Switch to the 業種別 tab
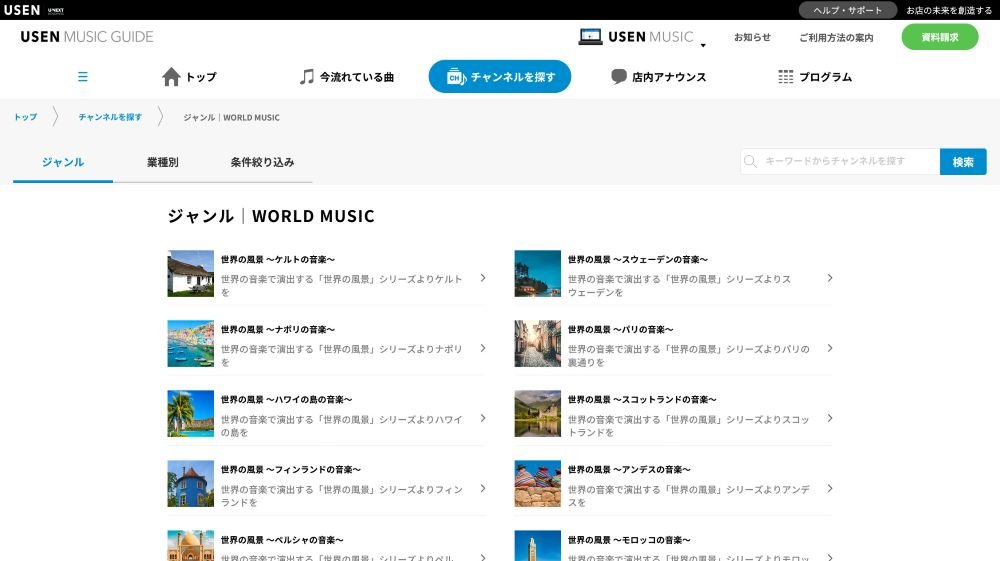The width and height of the screenshot is (1000, 561). [162, 162]
